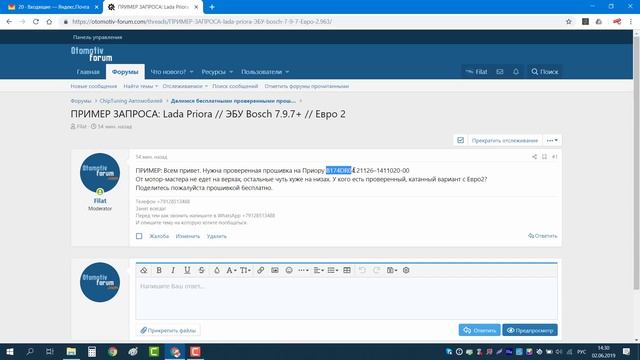Reload the page in browser
The image size is (640, 360).
pos(36,22)
